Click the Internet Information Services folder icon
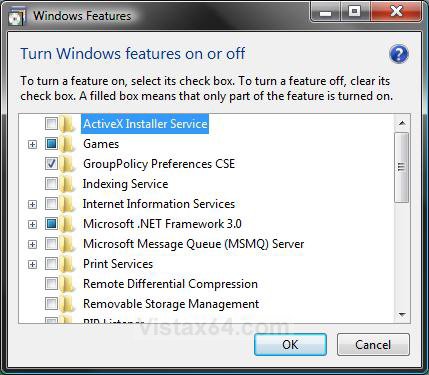Screen dimensions: 429x375 pos(67,204)
